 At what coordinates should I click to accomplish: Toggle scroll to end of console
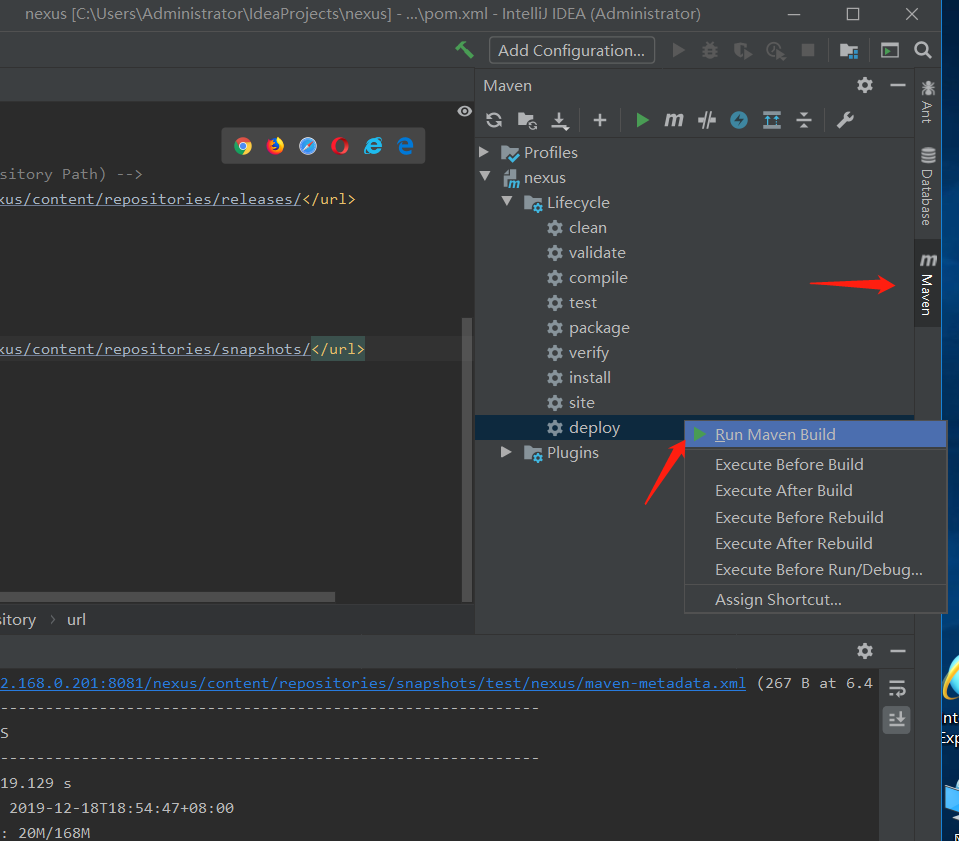pos(897,719)
